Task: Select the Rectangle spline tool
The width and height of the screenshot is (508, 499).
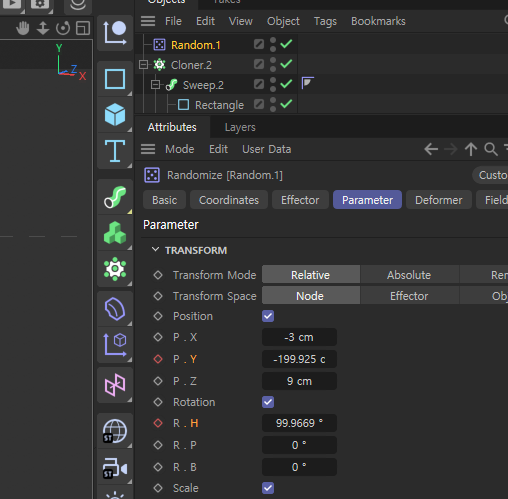Action: point(115,79)
